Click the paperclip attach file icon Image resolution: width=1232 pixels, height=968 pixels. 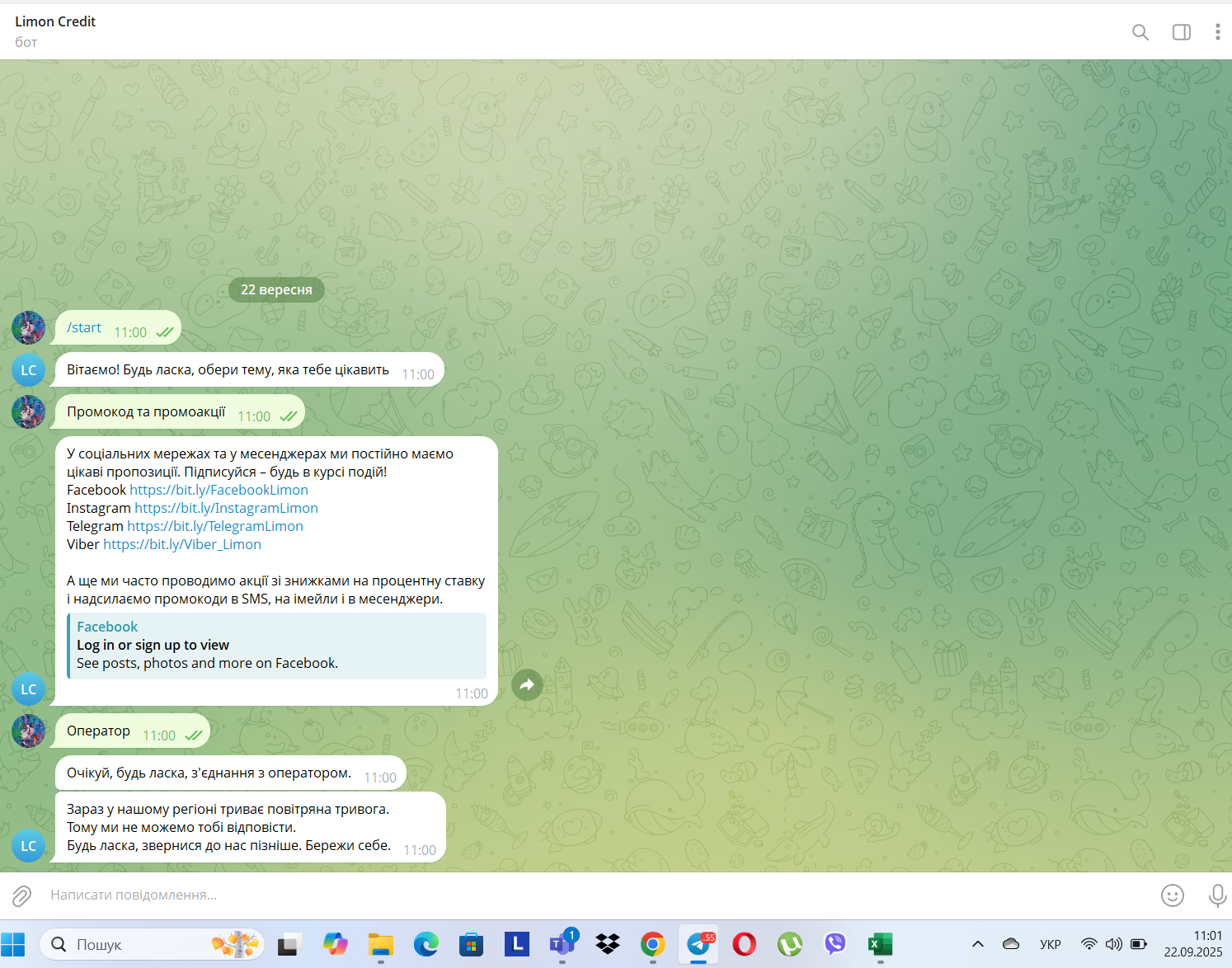21,895
